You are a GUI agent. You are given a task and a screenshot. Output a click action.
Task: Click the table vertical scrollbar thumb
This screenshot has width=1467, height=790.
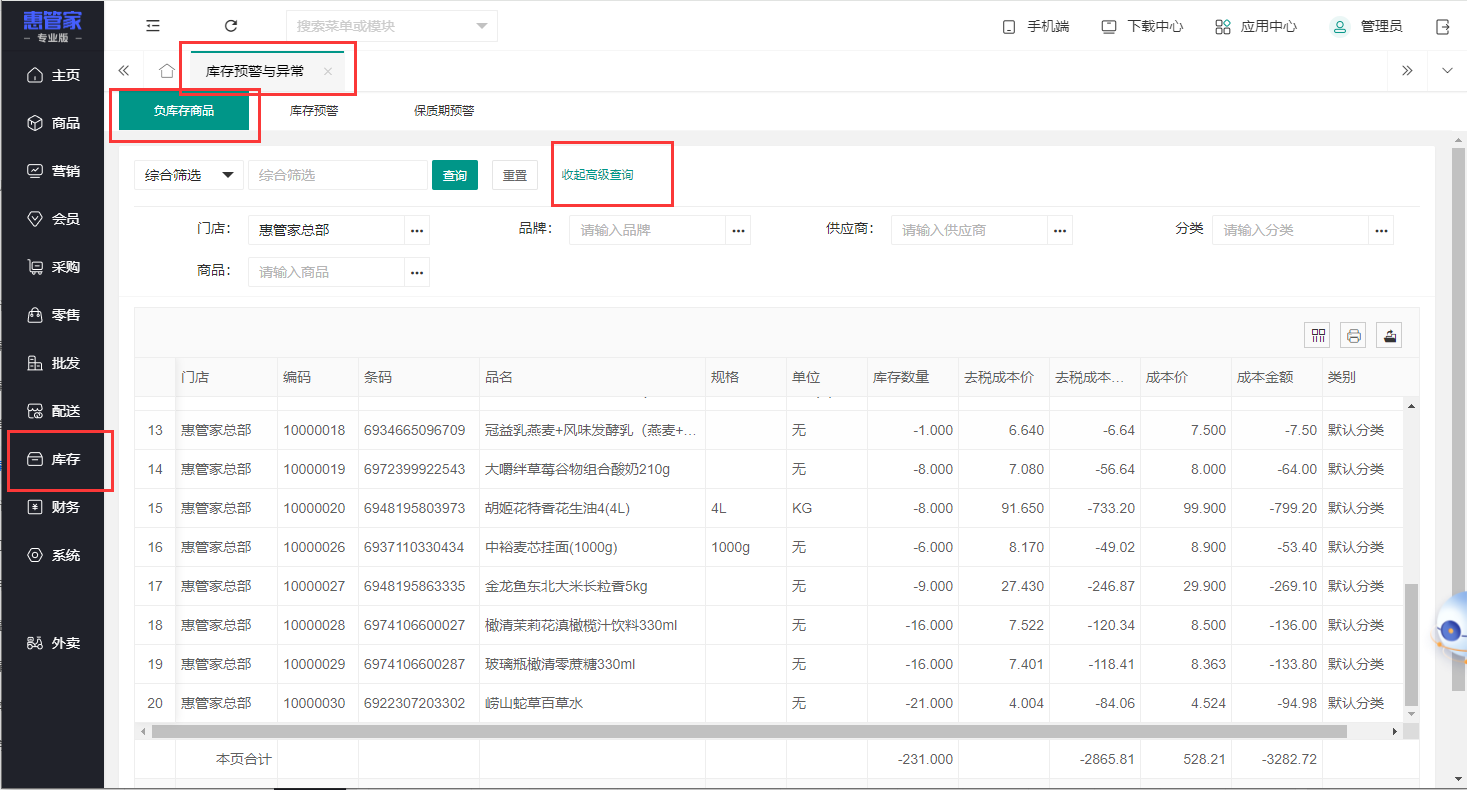click(1411, 645)
